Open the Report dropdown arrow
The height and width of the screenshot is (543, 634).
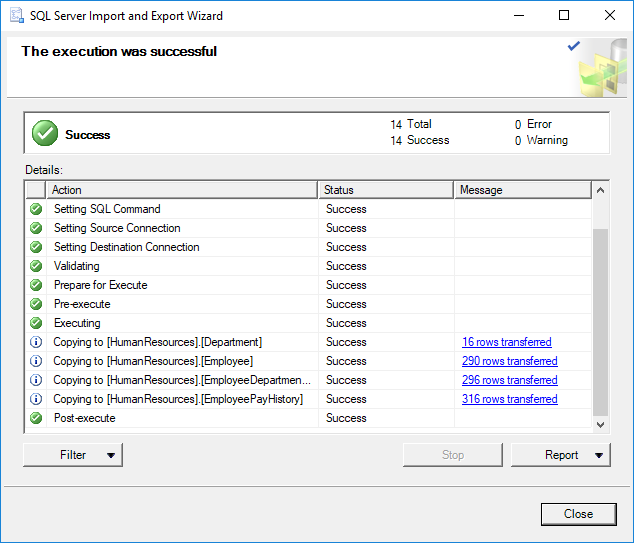(599, 455)
